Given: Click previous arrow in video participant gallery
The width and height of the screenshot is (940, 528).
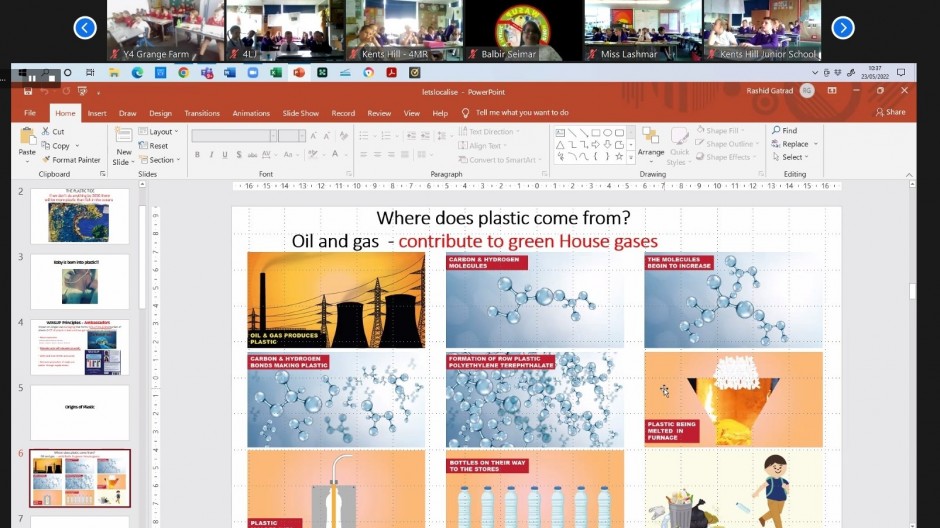Looking at the screenshot, I should coord(85,28).
